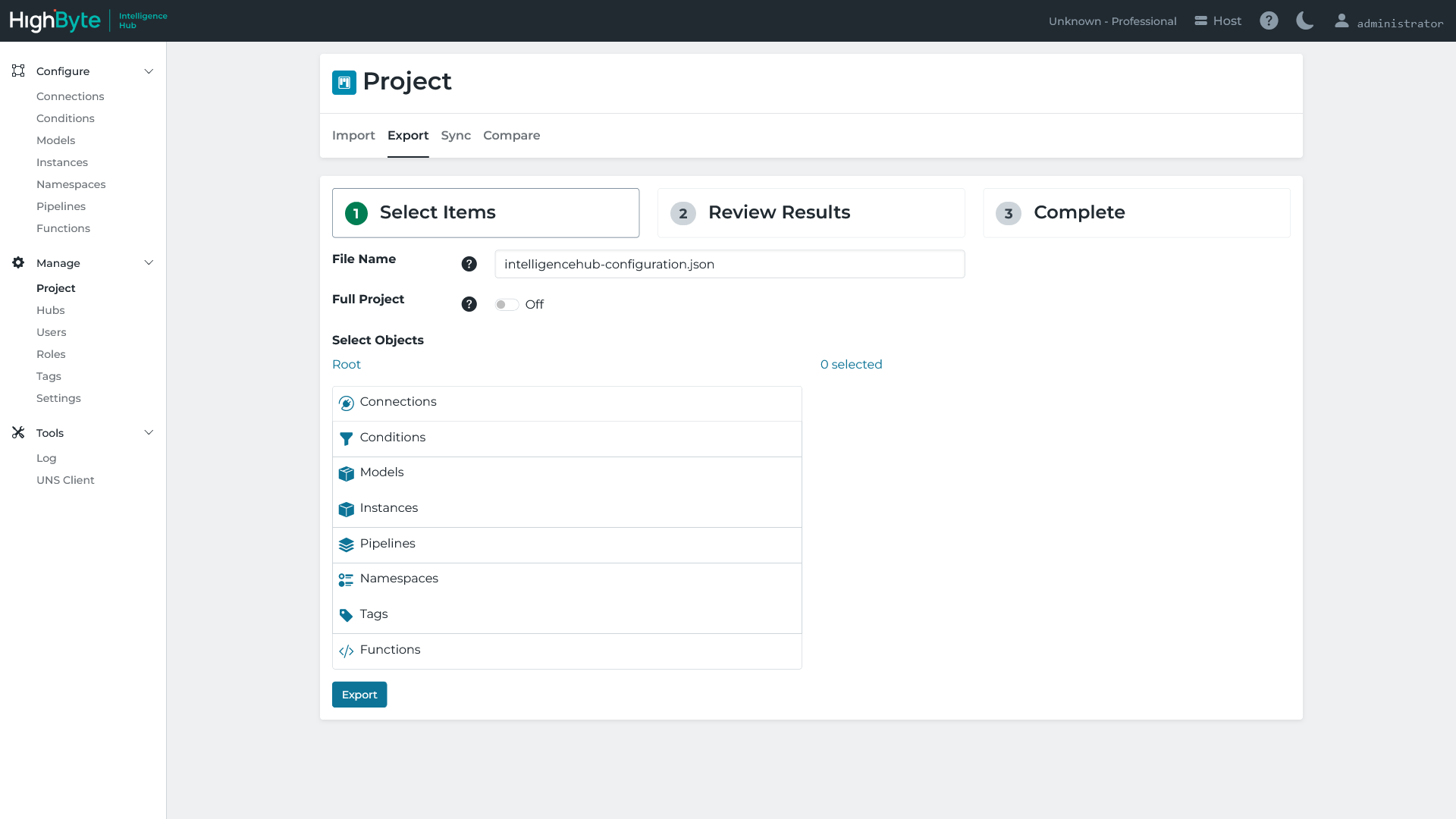Image resolution: width=1456 pixels, height=819 pixels.
Task: Open Models in the sidebar
Action: coord(56,140)
